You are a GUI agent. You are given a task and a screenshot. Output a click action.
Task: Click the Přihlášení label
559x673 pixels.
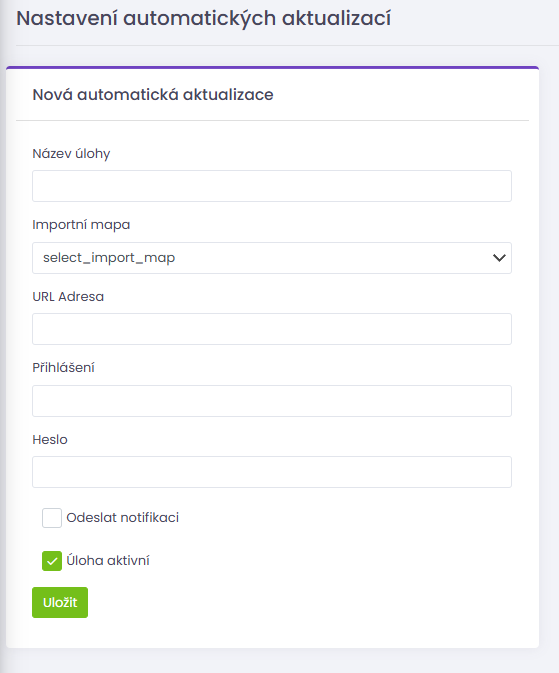(x=64, y=367)
